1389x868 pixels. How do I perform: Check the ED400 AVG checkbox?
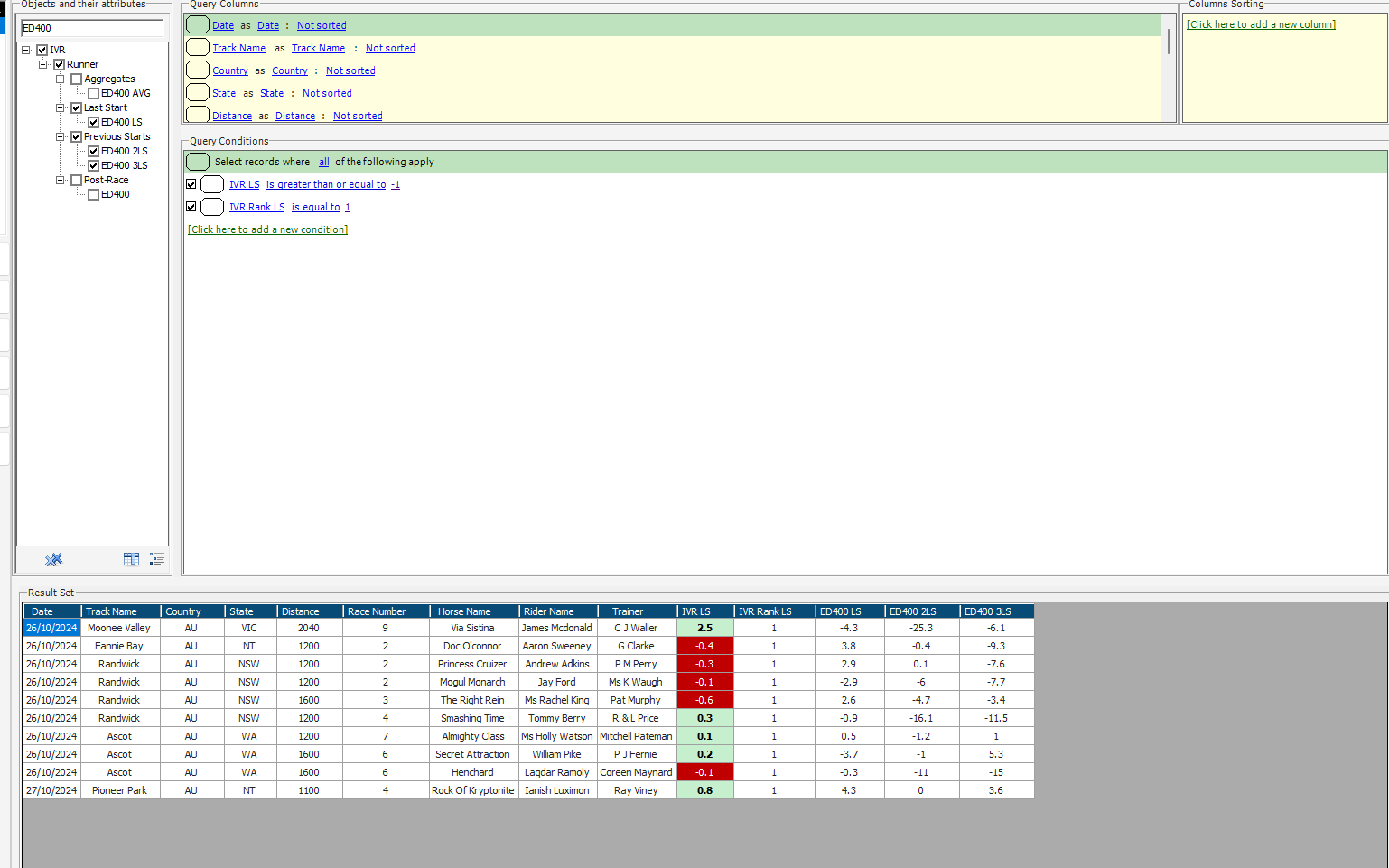pos(93,93)
